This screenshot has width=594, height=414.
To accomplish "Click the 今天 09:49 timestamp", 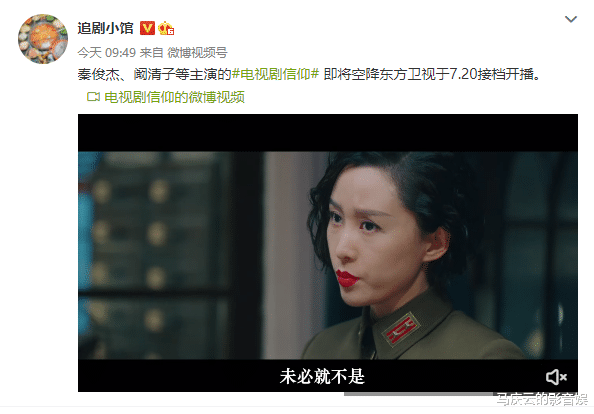I will (x=106, y=53).
